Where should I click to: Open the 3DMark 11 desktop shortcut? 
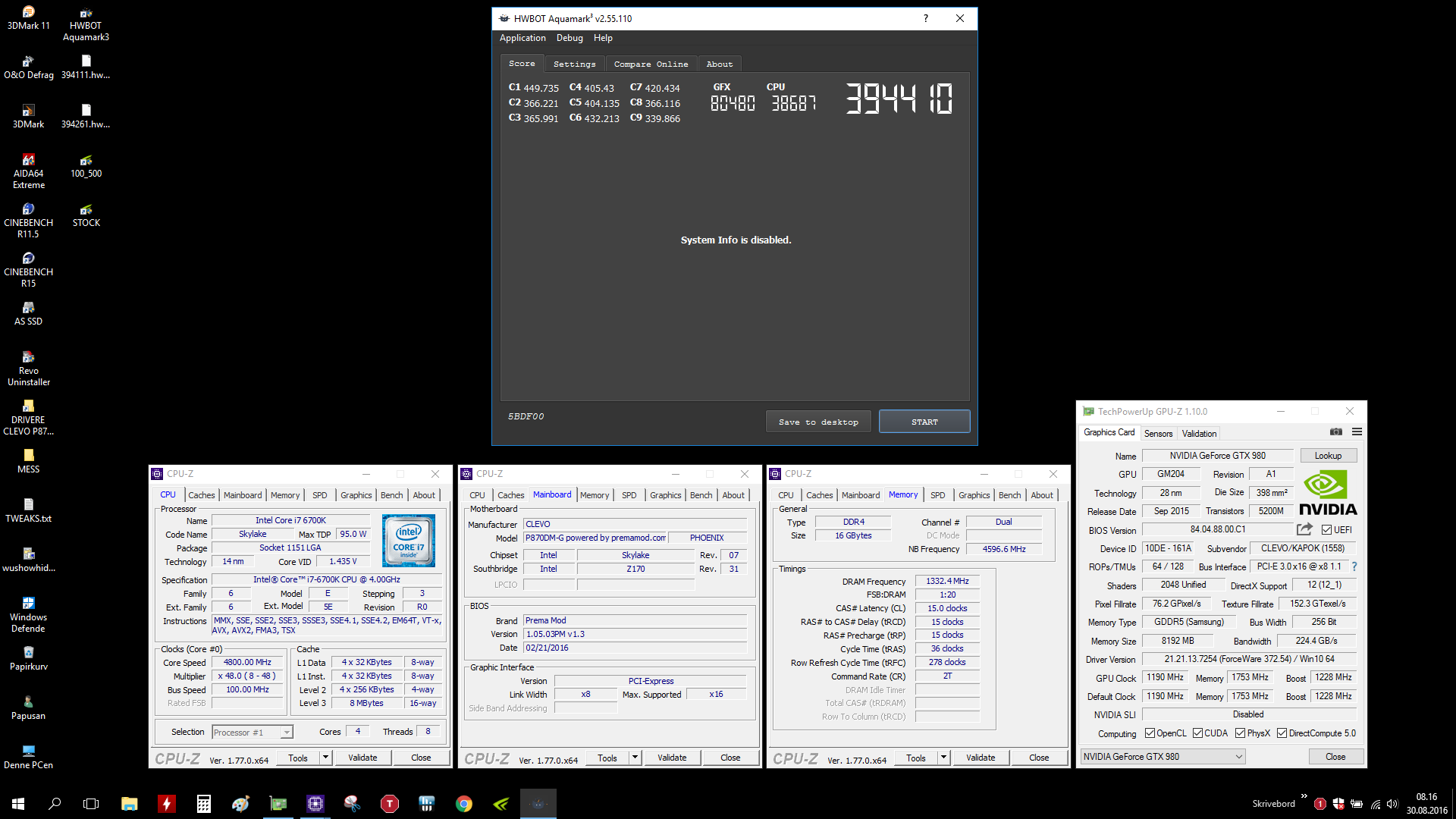28,17
